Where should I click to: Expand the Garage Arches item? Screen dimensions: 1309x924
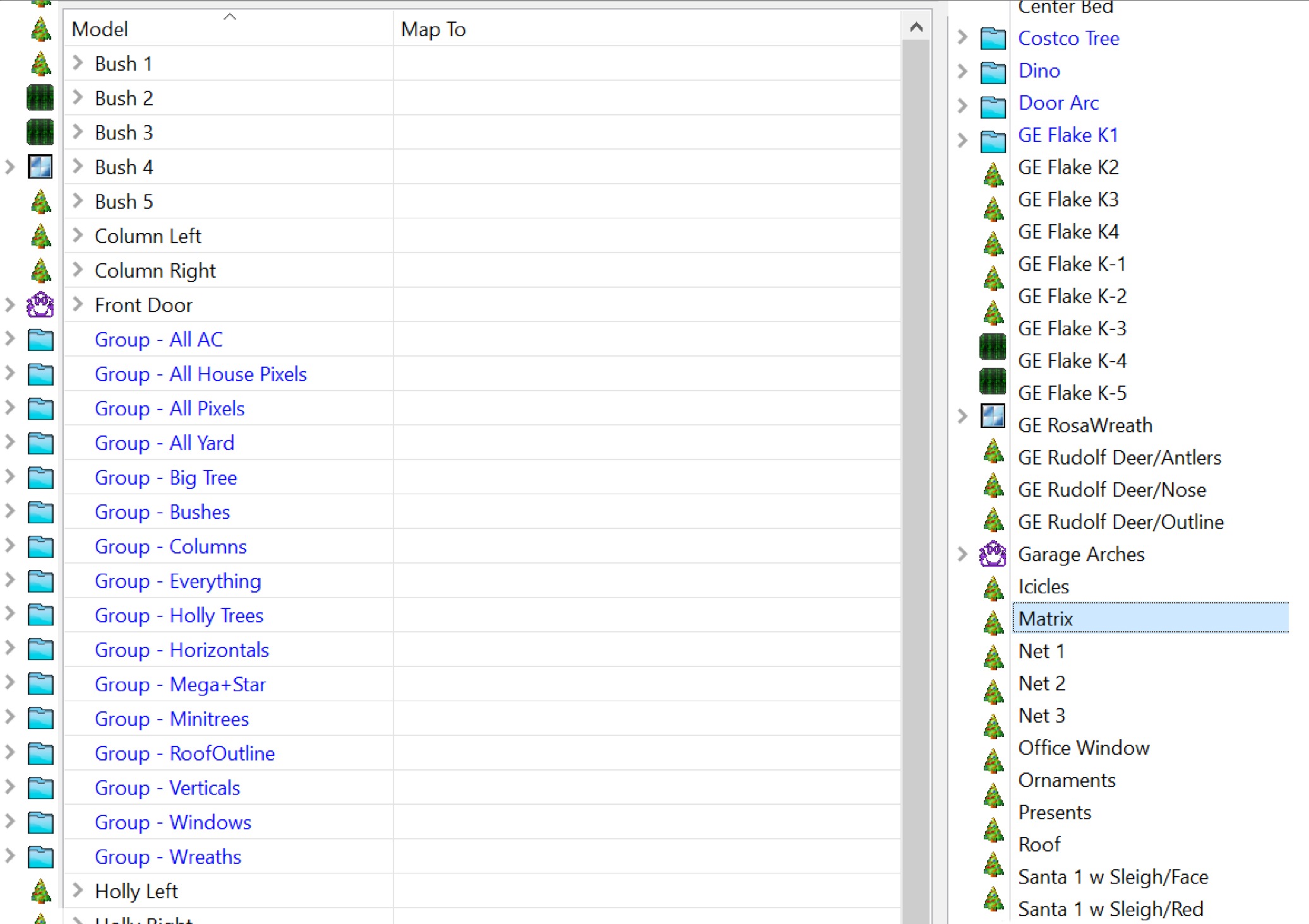962,554
